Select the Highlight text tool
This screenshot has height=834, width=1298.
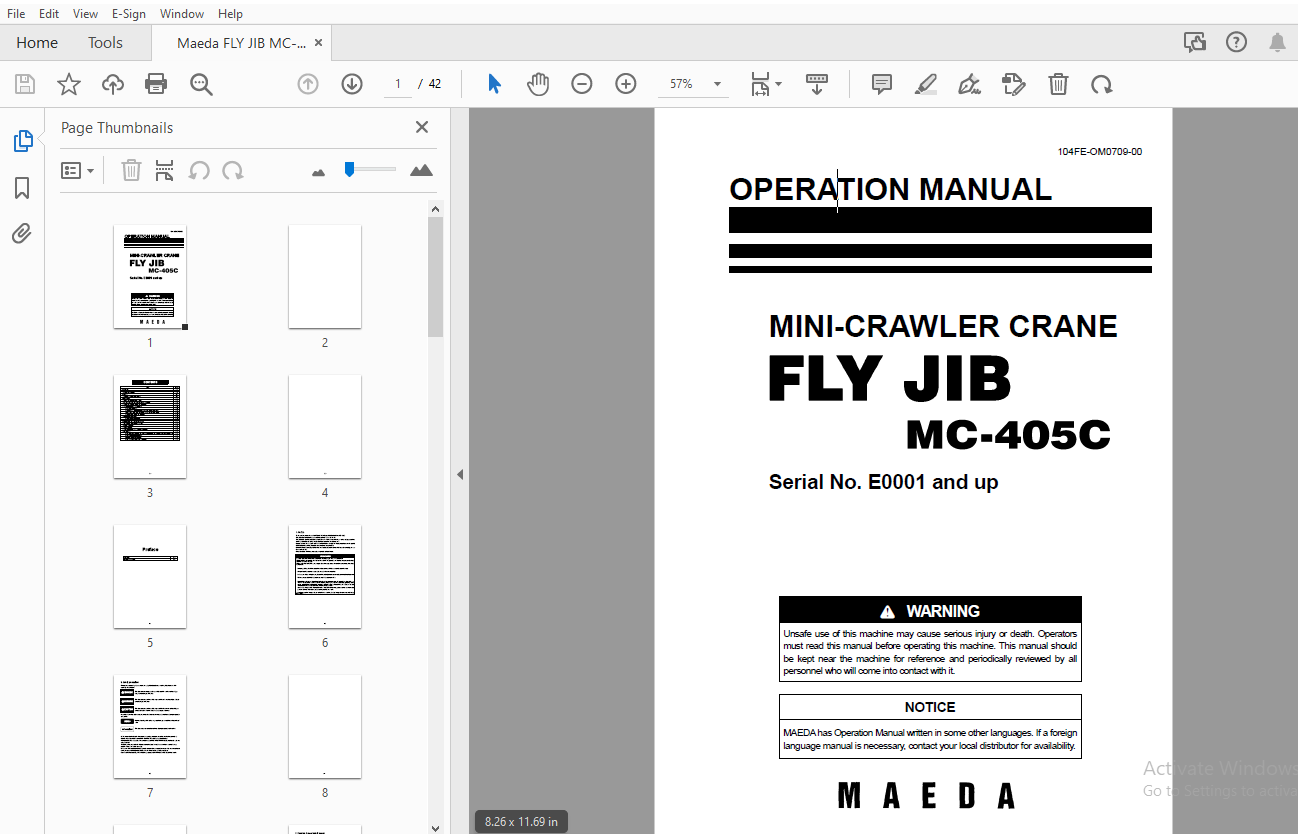926,84
